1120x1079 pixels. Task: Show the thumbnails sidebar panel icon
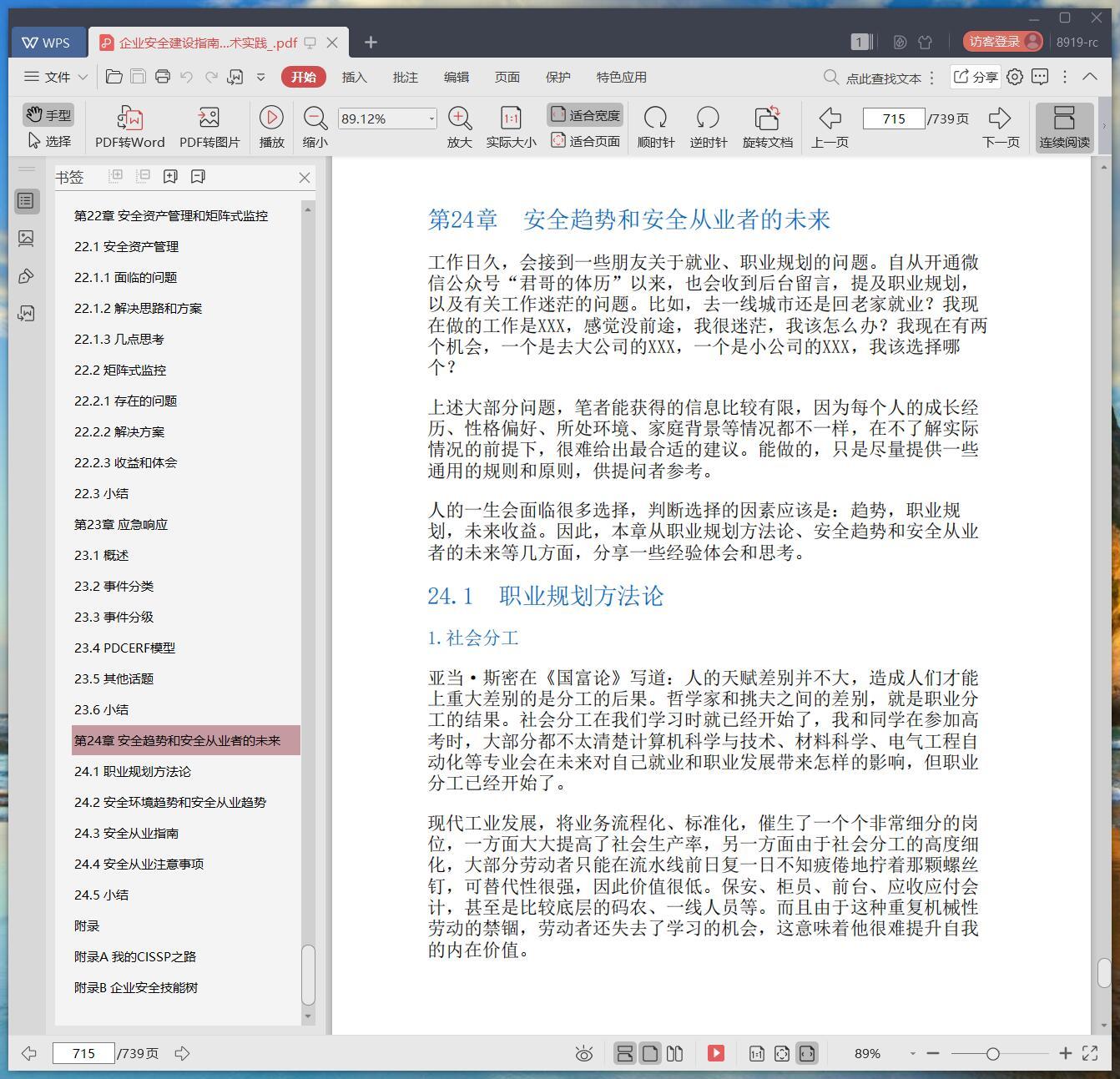26,239
